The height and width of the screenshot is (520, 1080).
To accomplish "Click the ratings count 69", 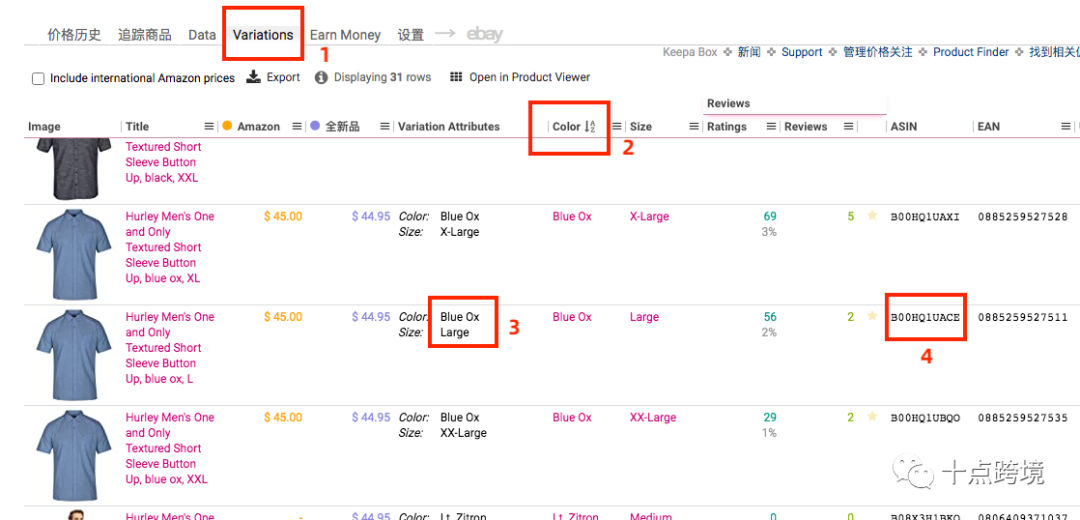I will coord(769,216).
